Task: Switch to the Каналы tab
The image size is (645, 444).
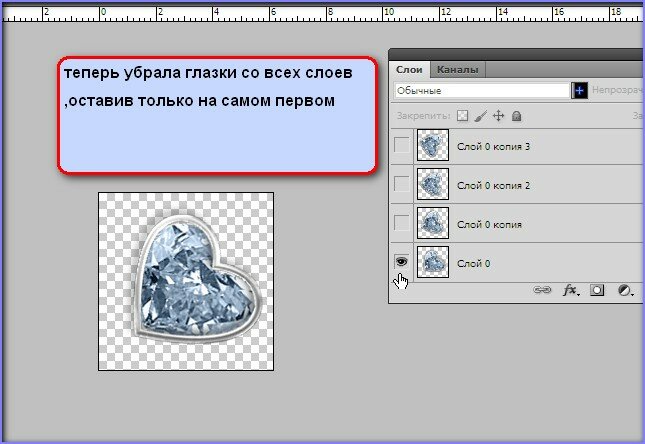Action: [457, 70]
